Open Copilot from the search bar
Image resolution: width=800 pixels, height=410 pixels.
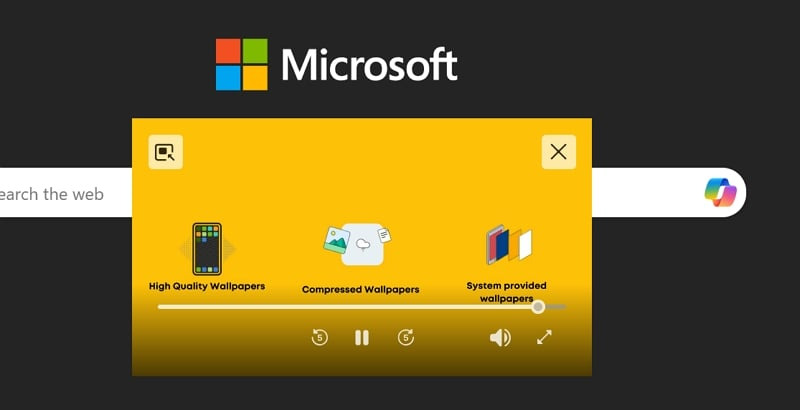(x=720, y=192)
